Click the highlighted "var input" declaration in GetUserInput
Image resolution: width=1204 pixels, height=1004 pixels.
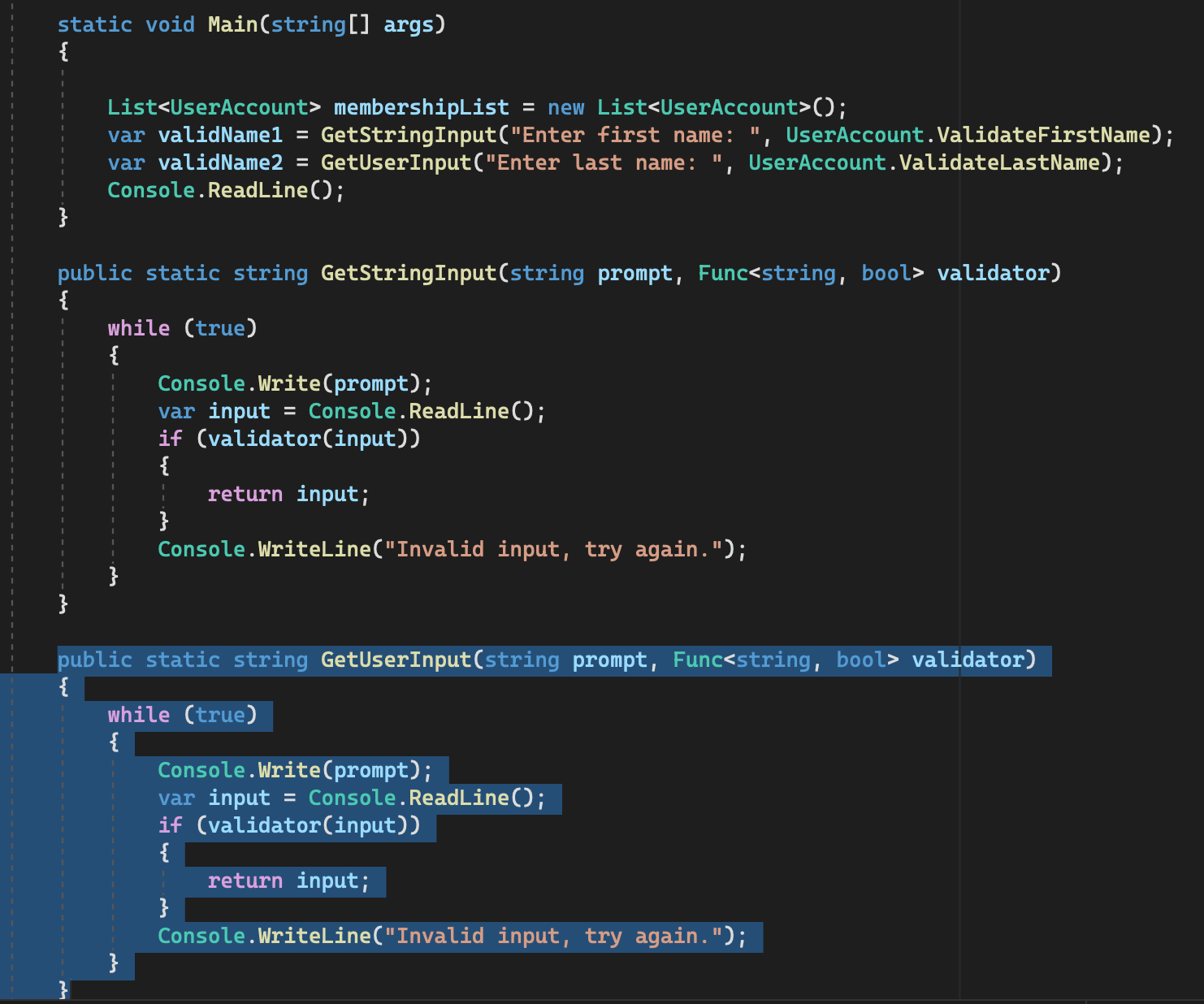214,798
